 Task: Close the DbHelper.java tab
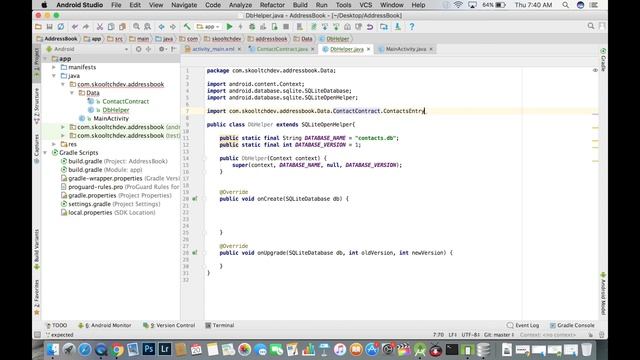(369, 49)
